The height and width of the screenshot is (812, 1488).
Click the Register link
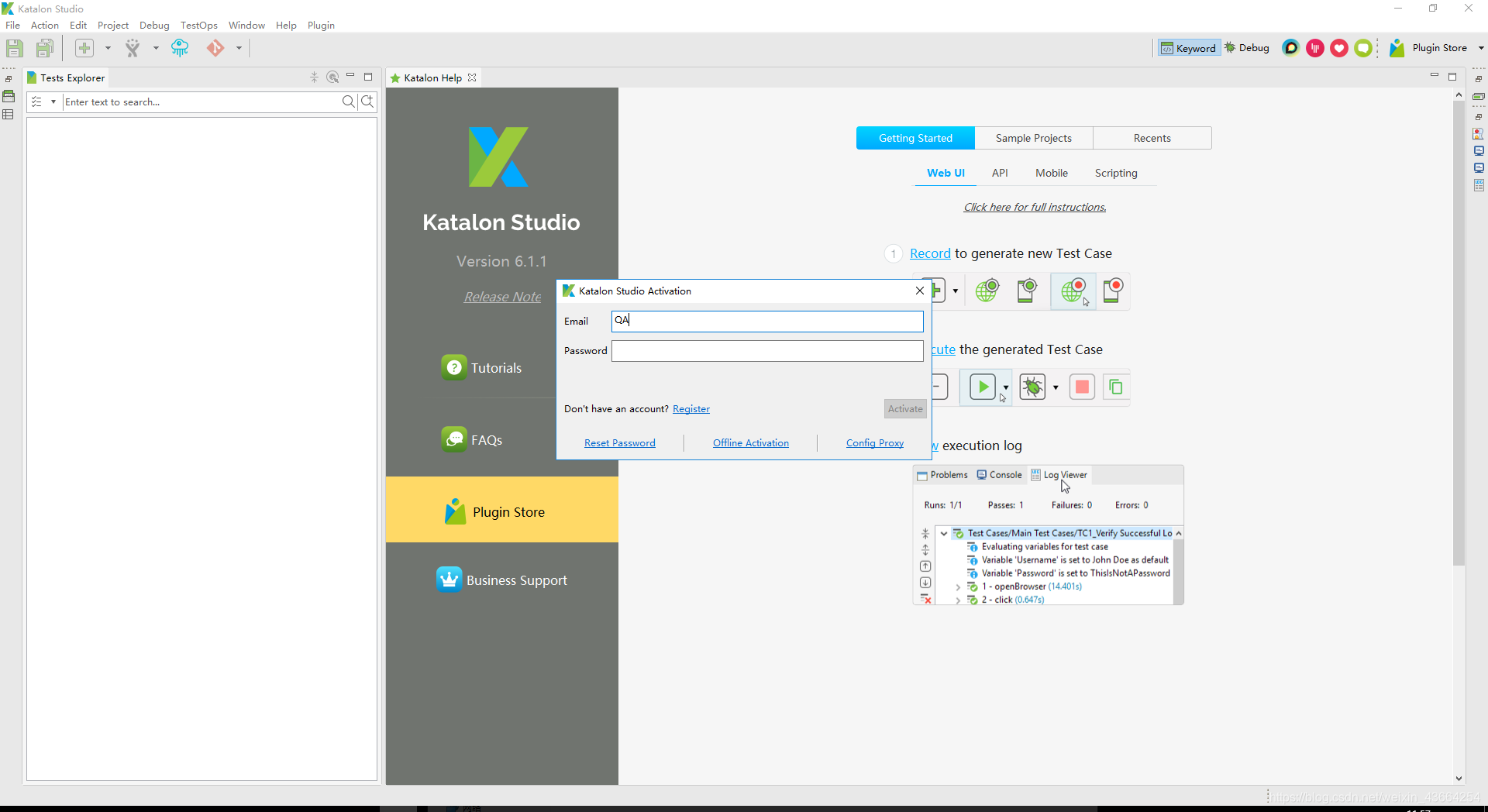tap(691, 409)
